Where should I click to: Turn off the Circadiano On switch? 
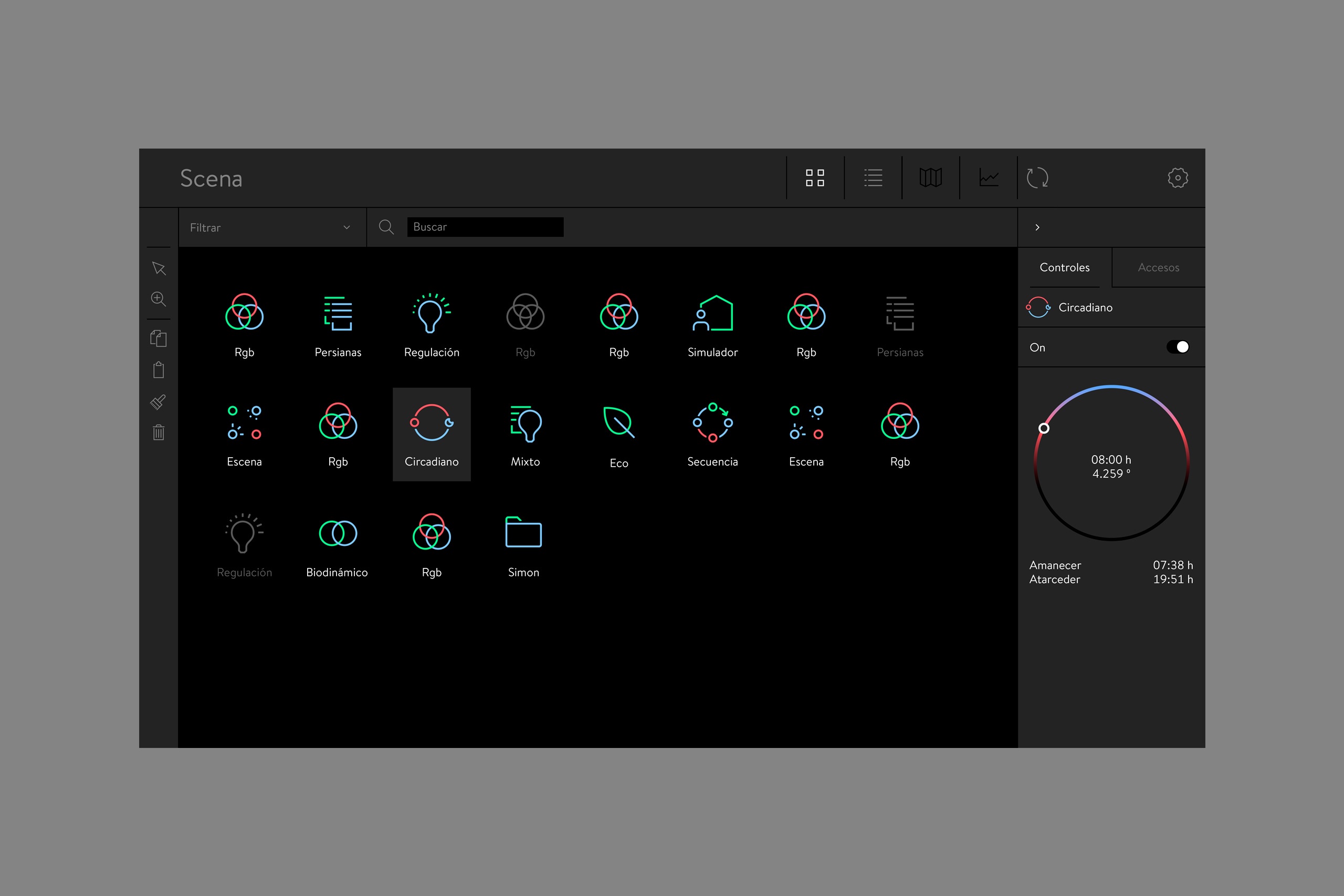(x=1178, y=347)
